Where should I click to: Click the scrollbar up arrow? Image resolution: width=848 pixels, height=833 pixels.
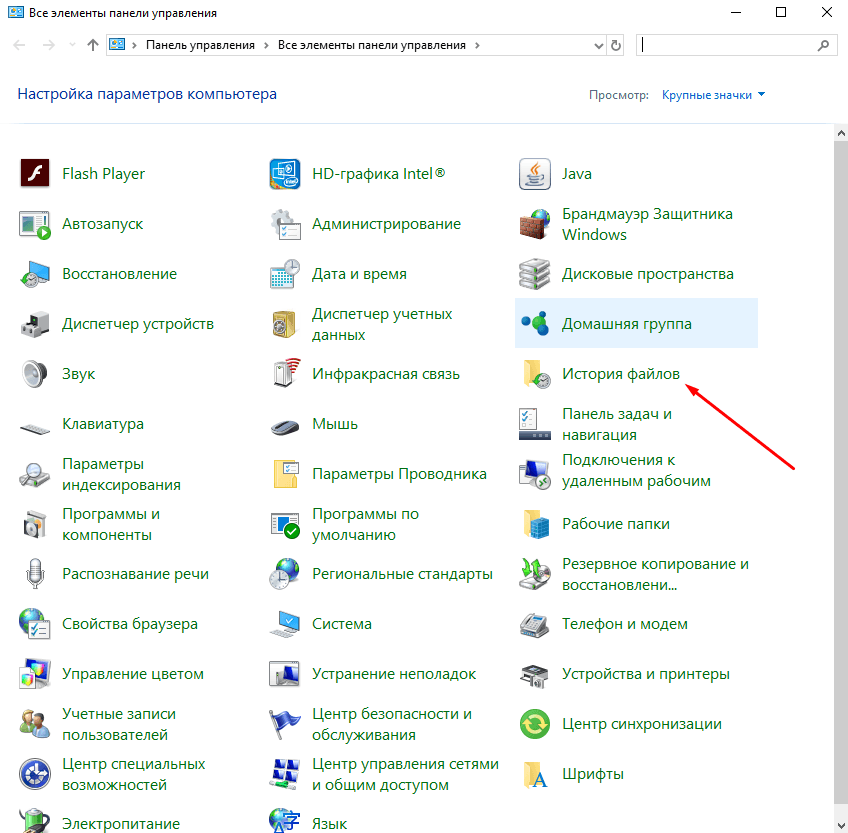click(841, 132)
